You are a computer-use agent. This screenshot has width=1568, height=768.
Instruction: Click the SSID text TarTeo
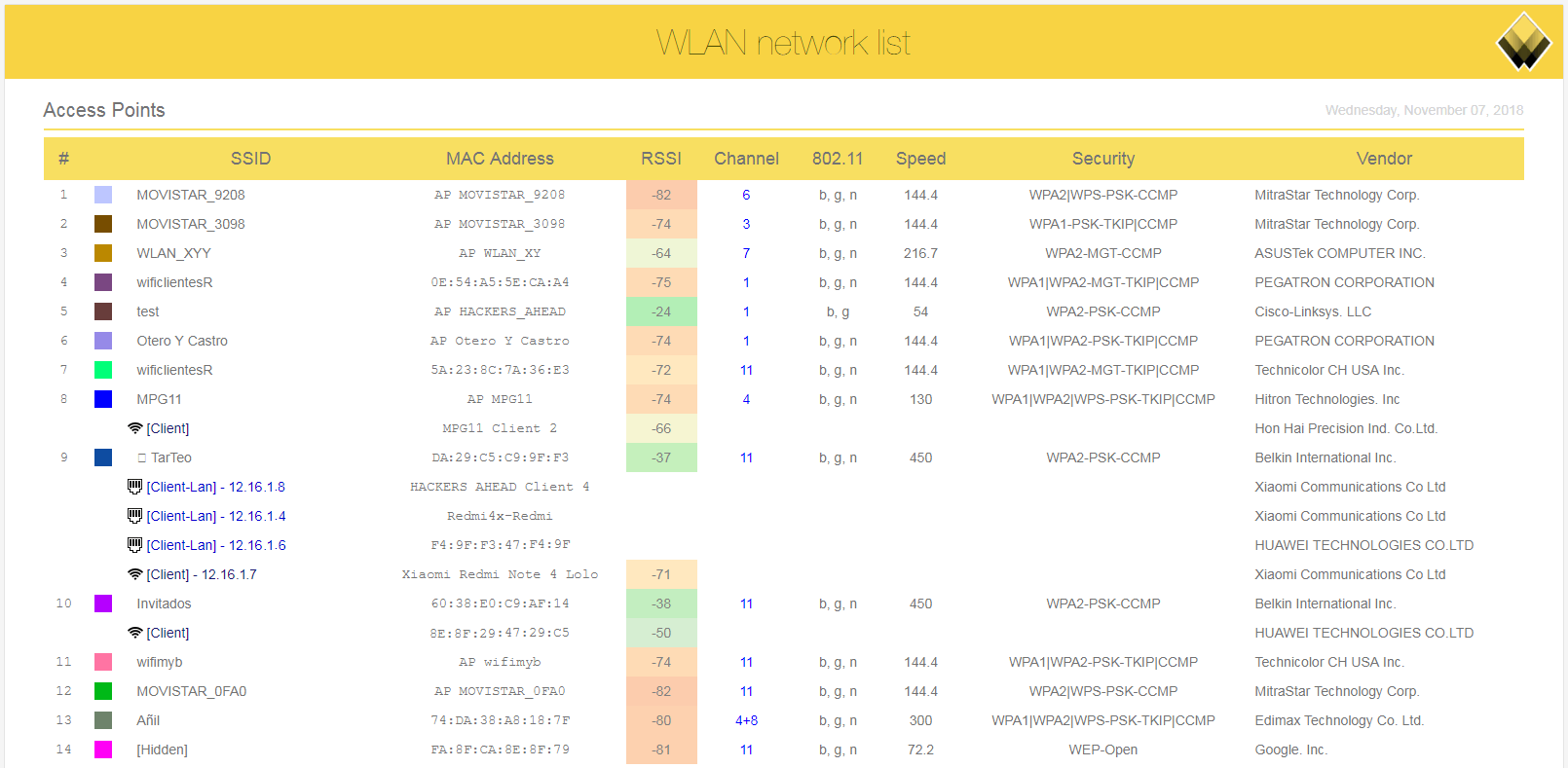(171, 457)
